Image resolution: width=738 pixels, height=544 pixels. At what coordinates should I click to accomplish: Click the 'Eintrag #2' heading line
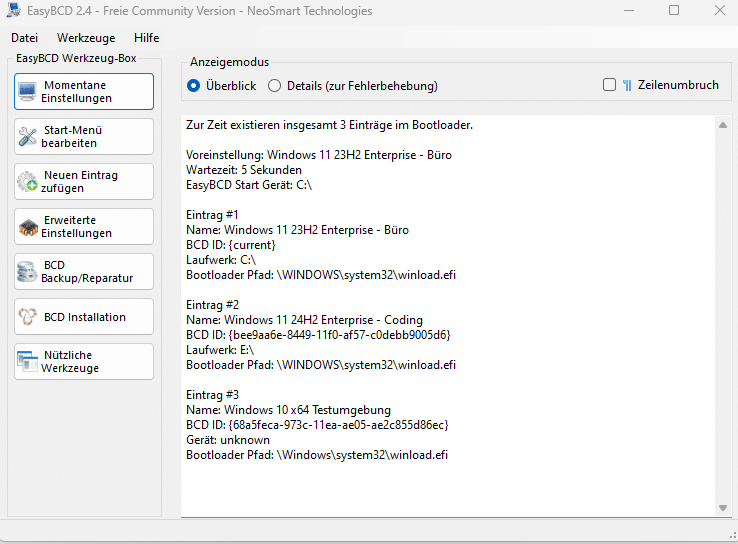click(x=213, y=305)
